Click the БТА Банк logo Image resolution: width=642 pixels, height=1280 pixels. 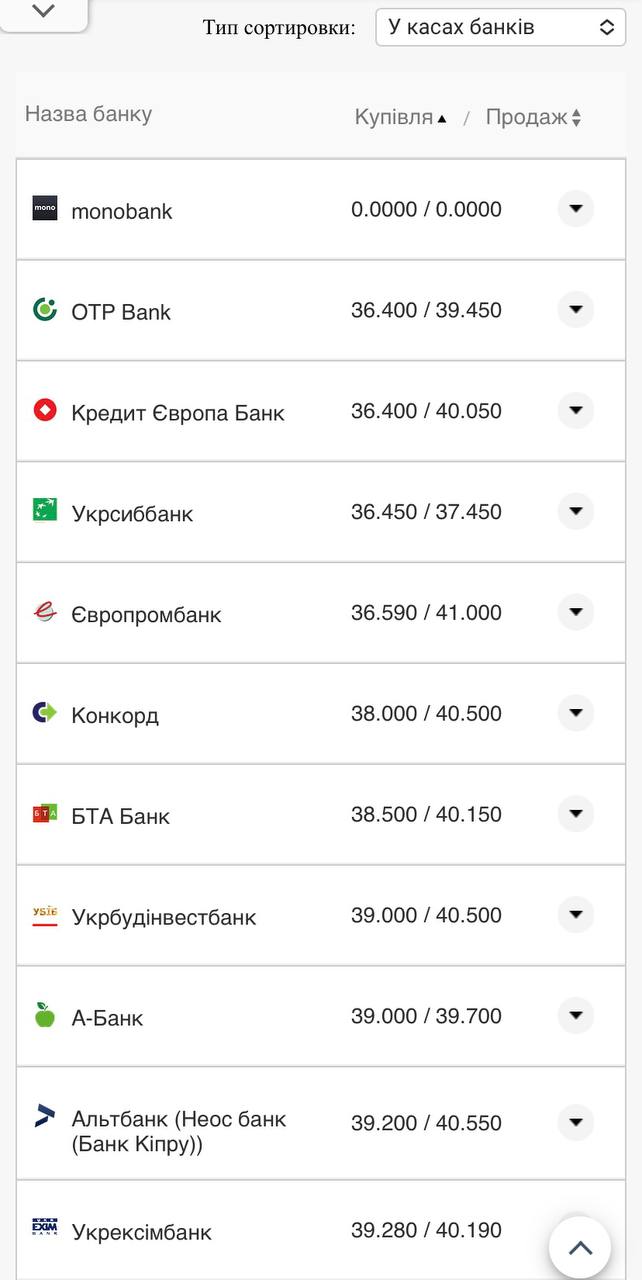46,814
